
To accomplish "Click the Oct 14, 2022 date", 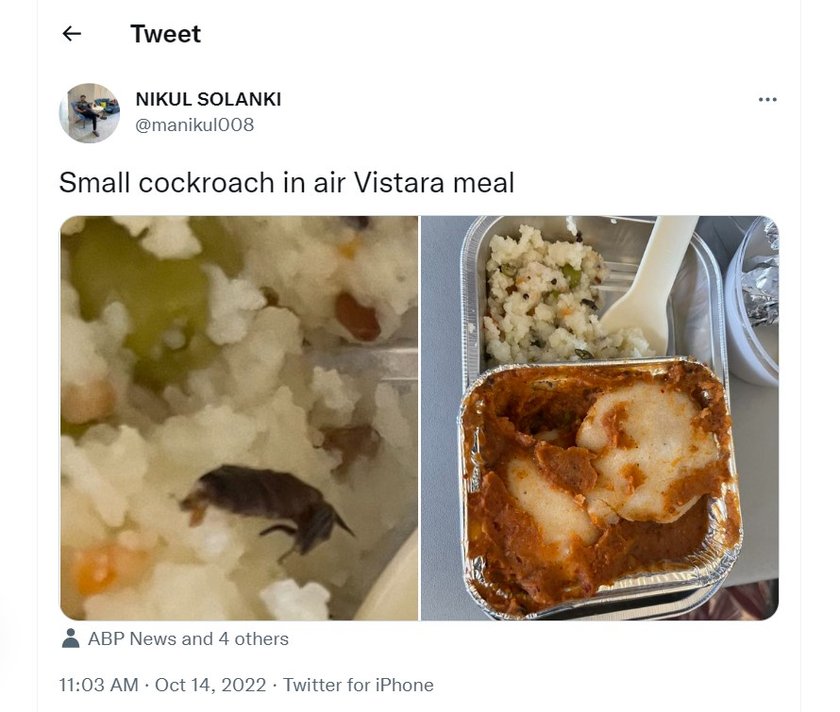I will pos(210,685).
